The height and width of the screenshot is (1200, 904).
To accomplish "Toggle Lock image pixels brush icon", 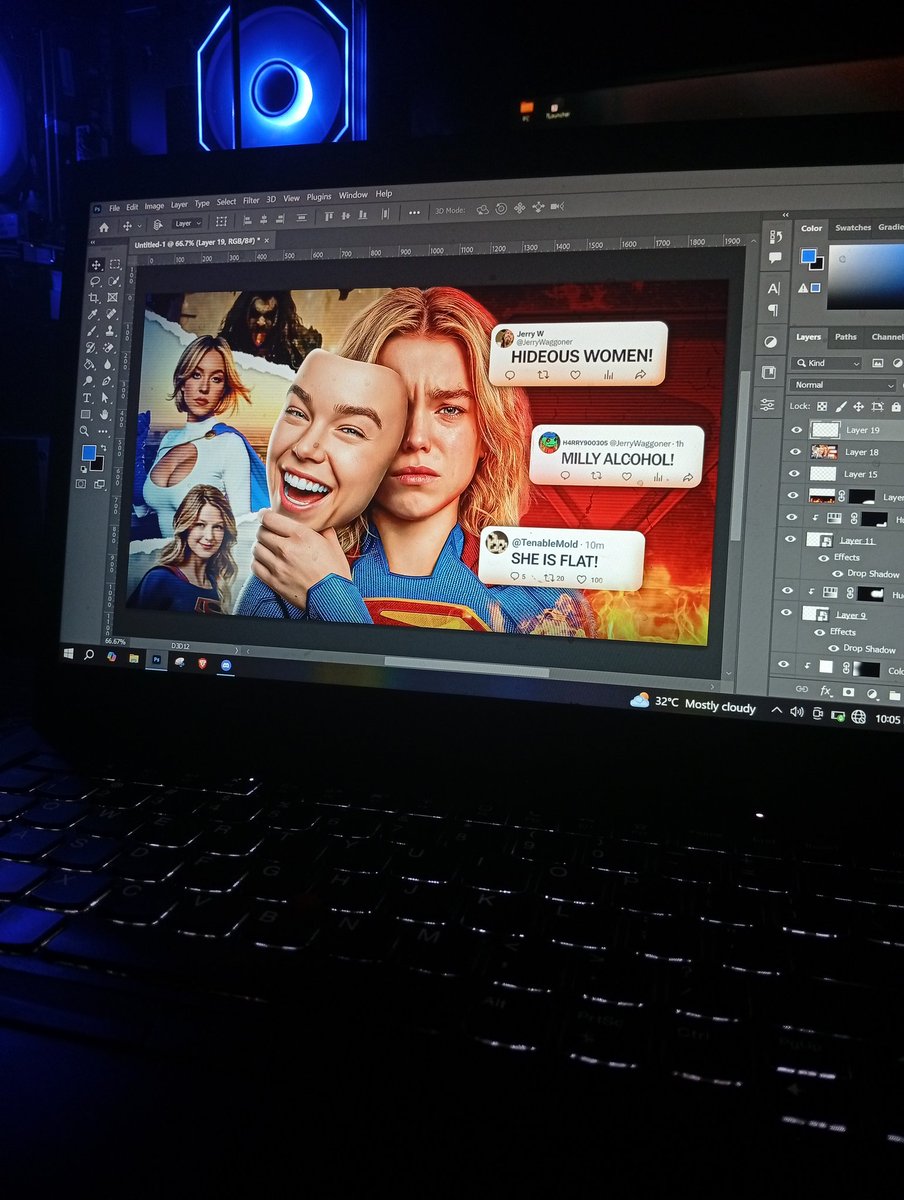I will coord(840,406).
